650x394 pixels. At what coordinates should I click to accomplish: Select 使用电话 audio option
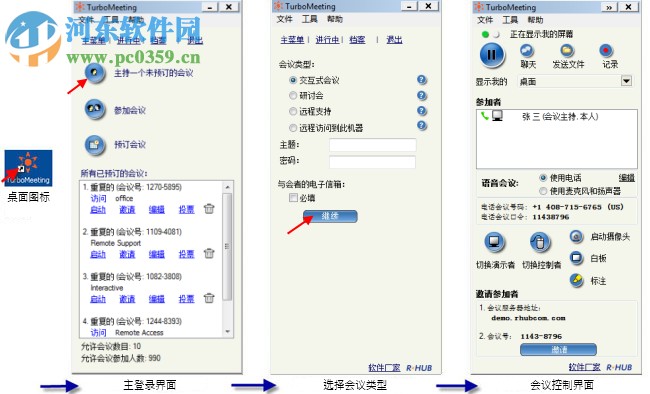click(x=543, y=178)
